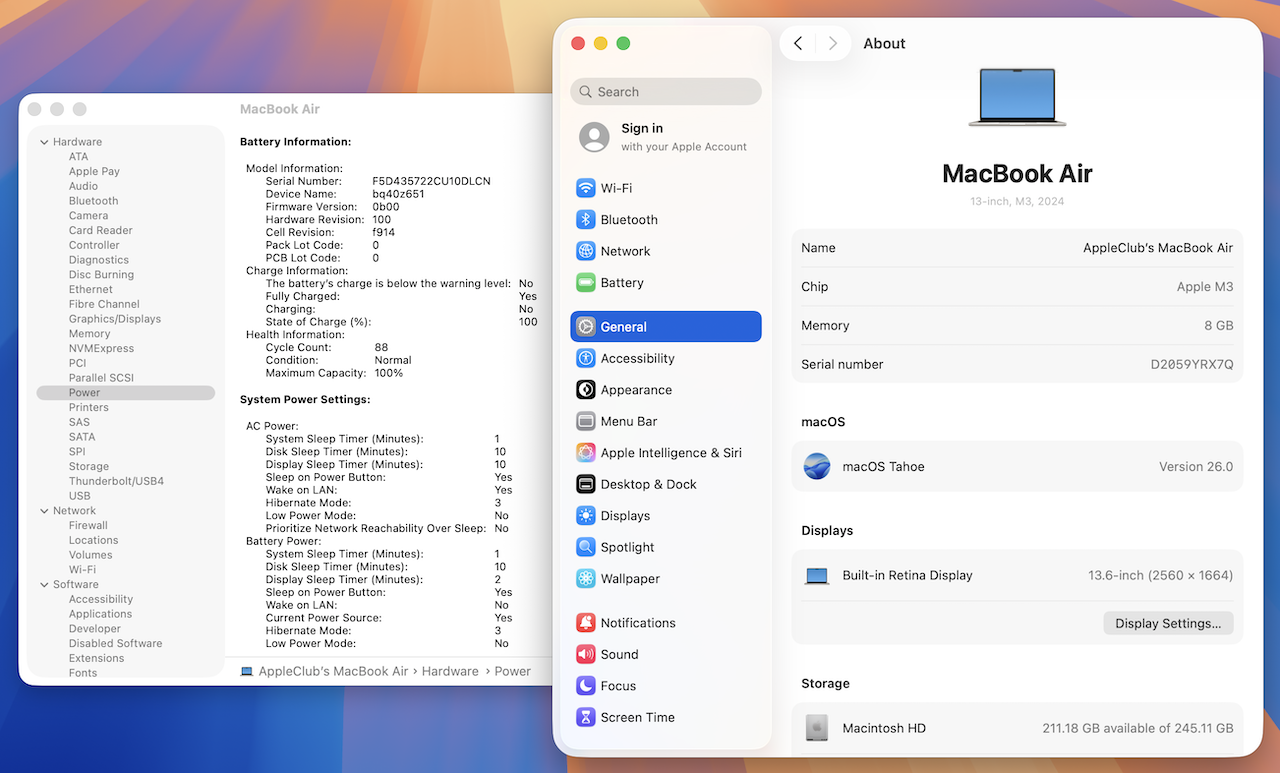1280x773 pixels.
Task: Click the Focus moon icon in sidebar
Action: [x=586, y=686]
